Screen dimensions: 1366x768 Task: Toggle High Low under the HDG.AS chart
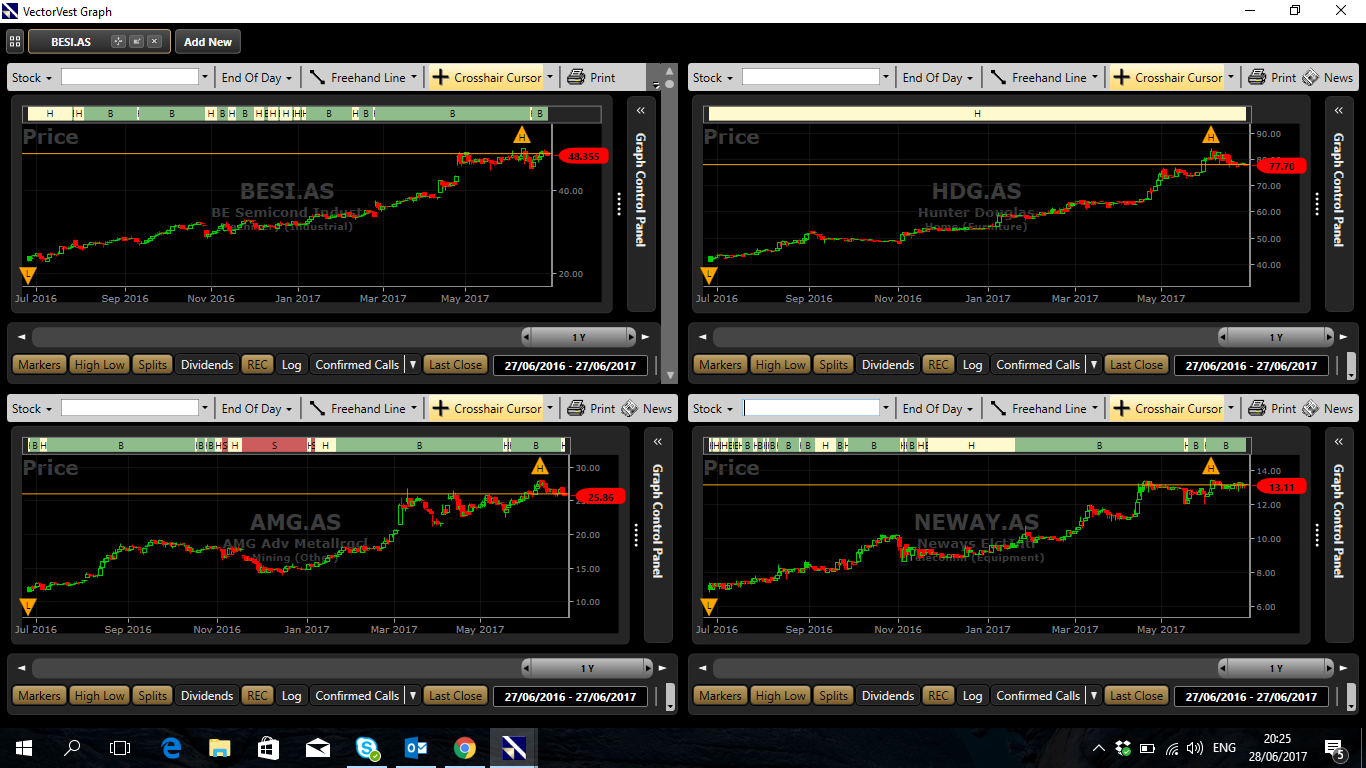[781, 365]
